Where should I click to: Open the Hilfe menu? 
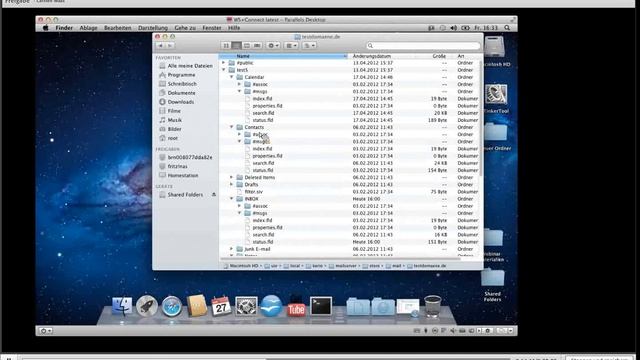(234, 28)
